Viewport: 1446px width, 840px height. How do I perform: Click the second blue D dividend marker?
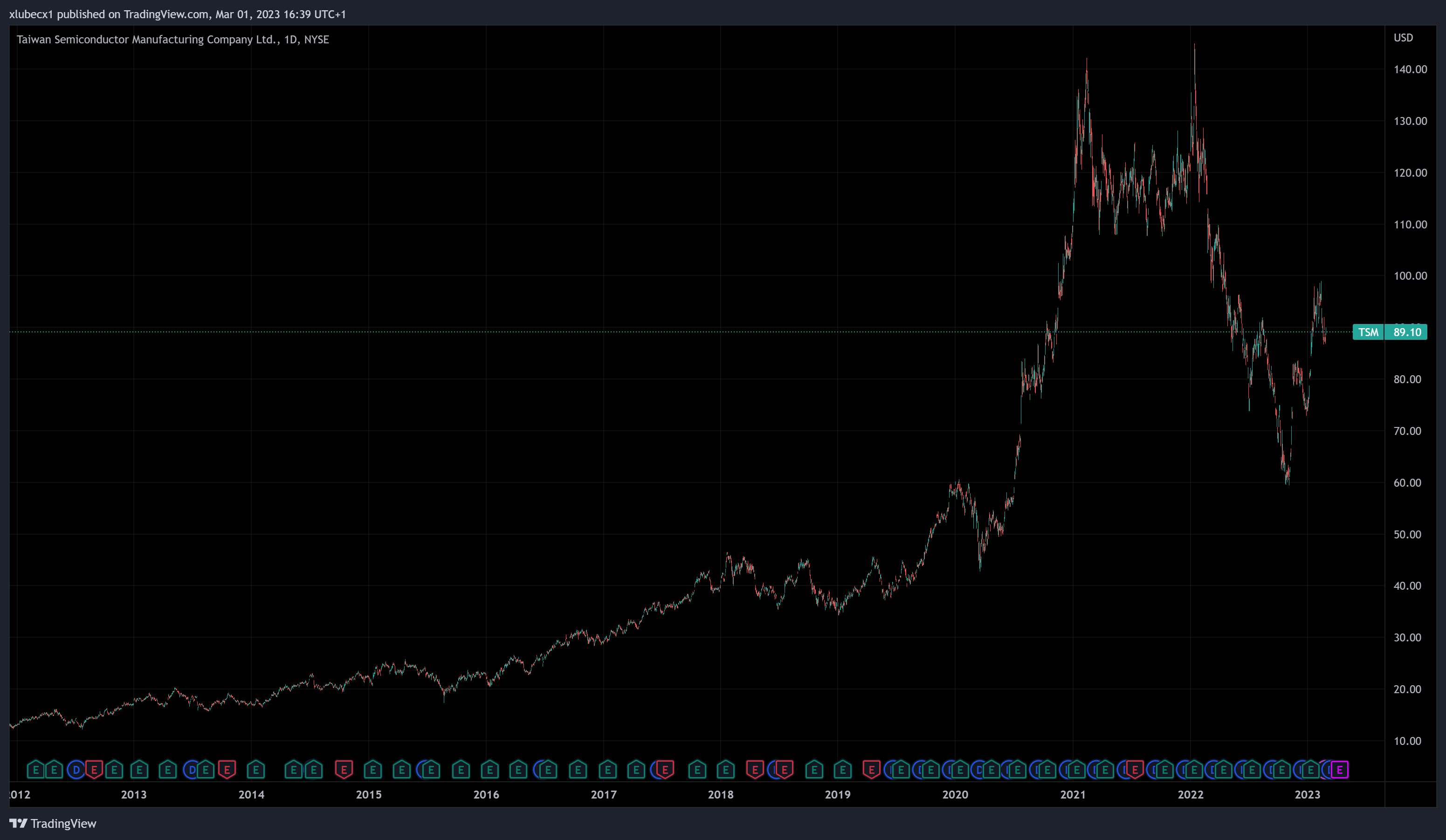(192, 770)
